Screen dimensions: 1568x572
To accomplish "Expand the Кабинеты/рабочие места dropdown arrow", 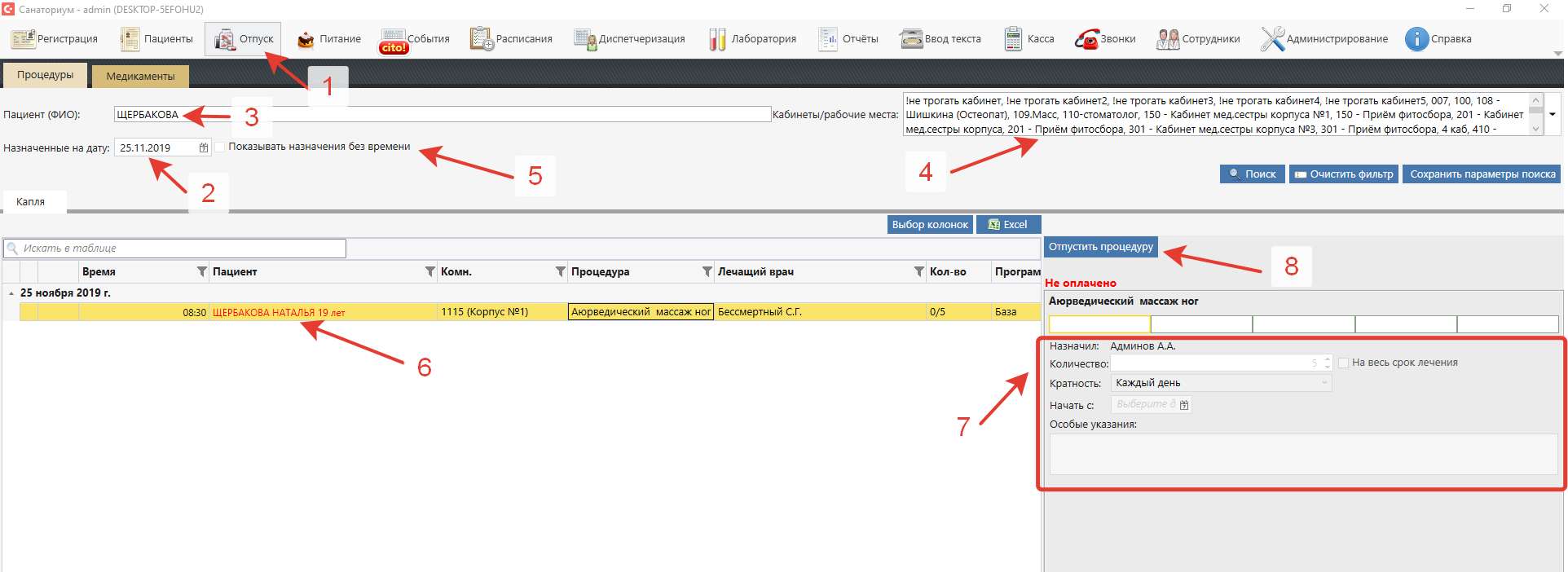I will [x=1553, y=114].
